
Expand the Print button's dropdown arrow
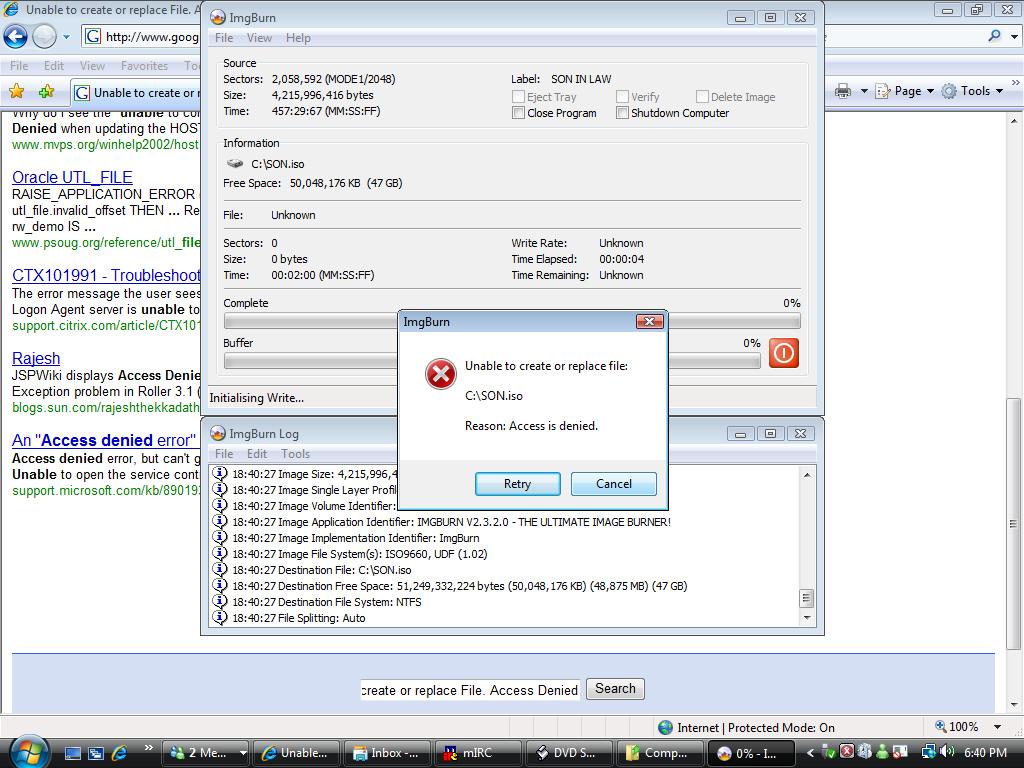coord(863,91)
